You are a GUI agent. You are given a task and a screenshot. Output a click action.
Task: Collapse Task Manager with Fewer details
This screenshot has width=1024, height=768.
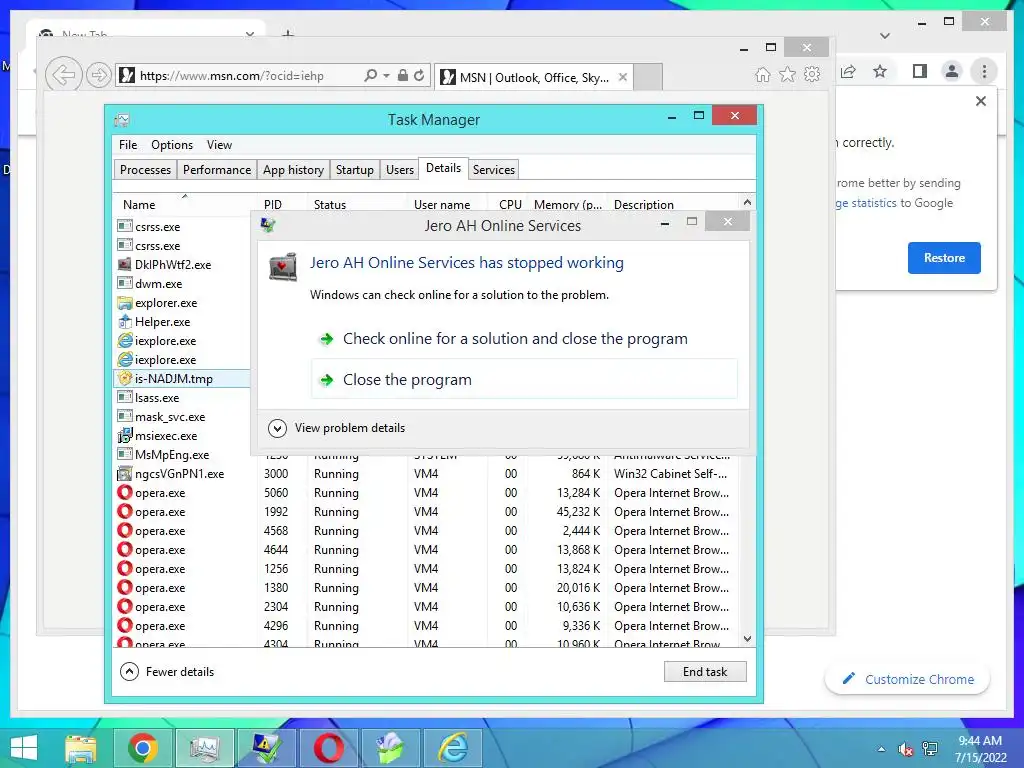167,671
